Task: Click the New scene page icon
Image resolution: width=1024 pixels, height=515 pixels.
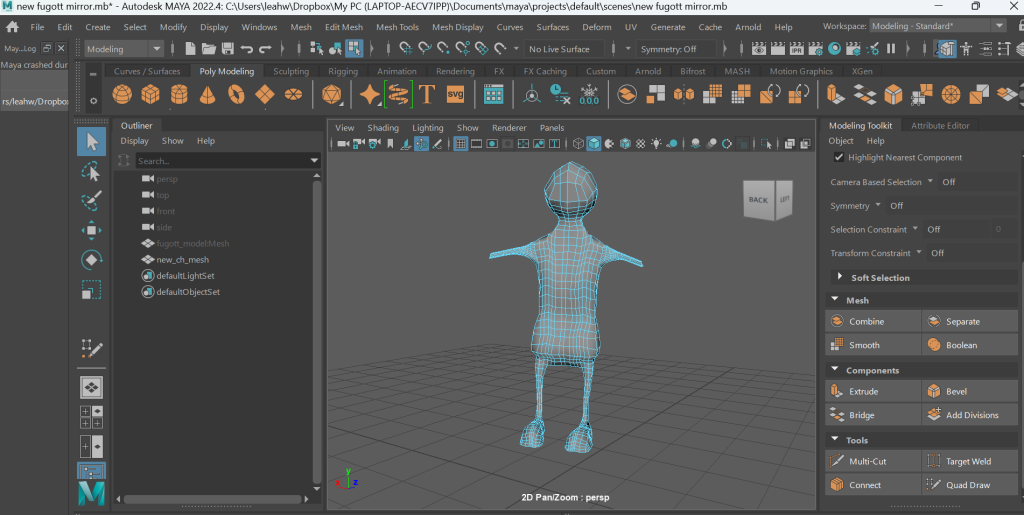Action: (190, 49)
